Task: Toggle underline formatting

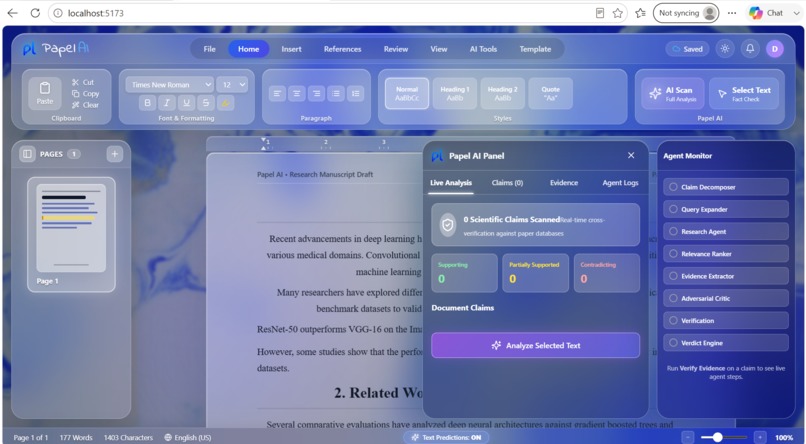Action: (186, 103)
